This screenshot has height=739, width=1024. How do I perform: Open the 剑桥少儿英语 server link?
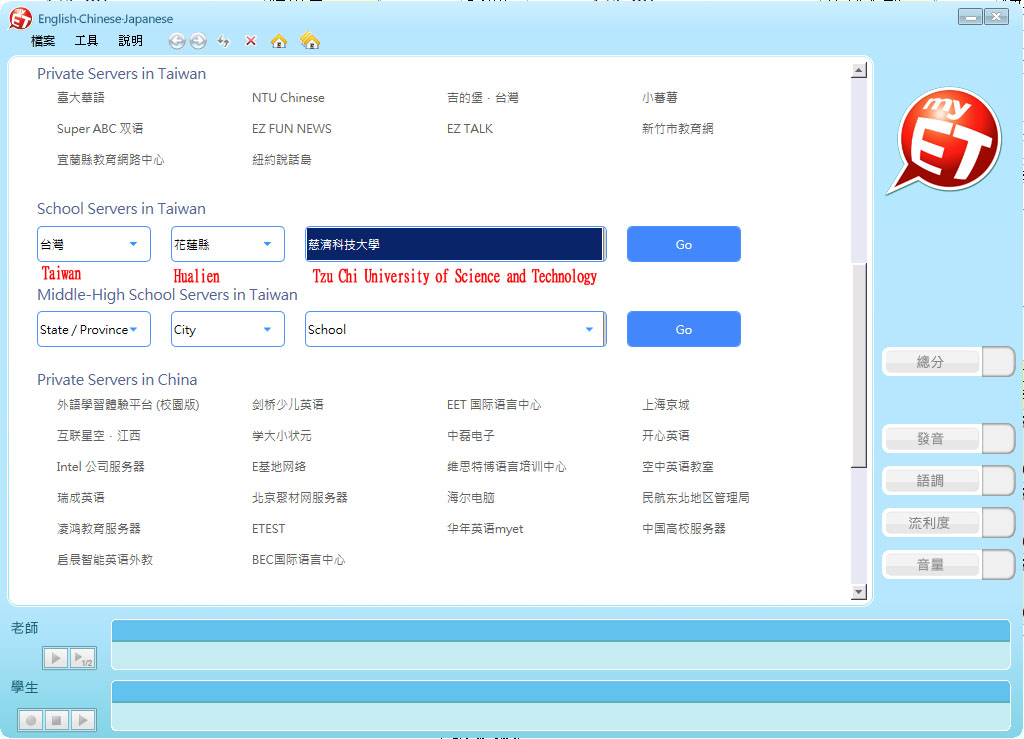point(287,405)
